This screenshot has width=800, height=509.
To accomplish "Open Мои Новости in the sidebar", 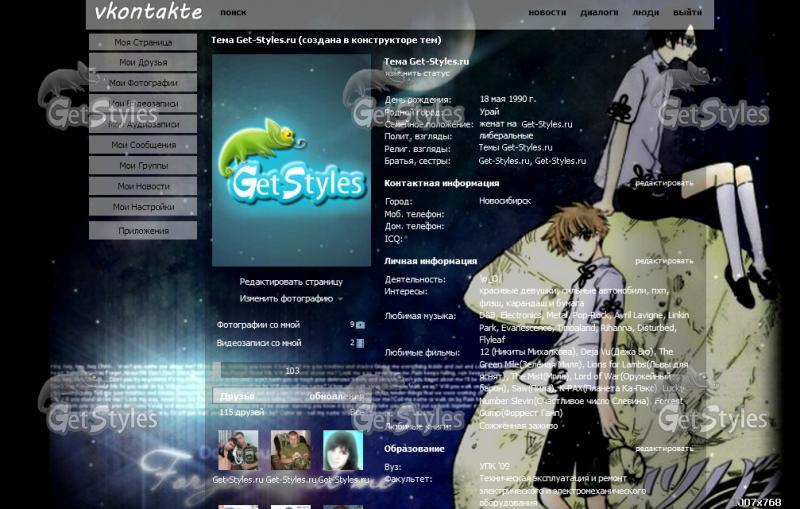I will [143, 186].
